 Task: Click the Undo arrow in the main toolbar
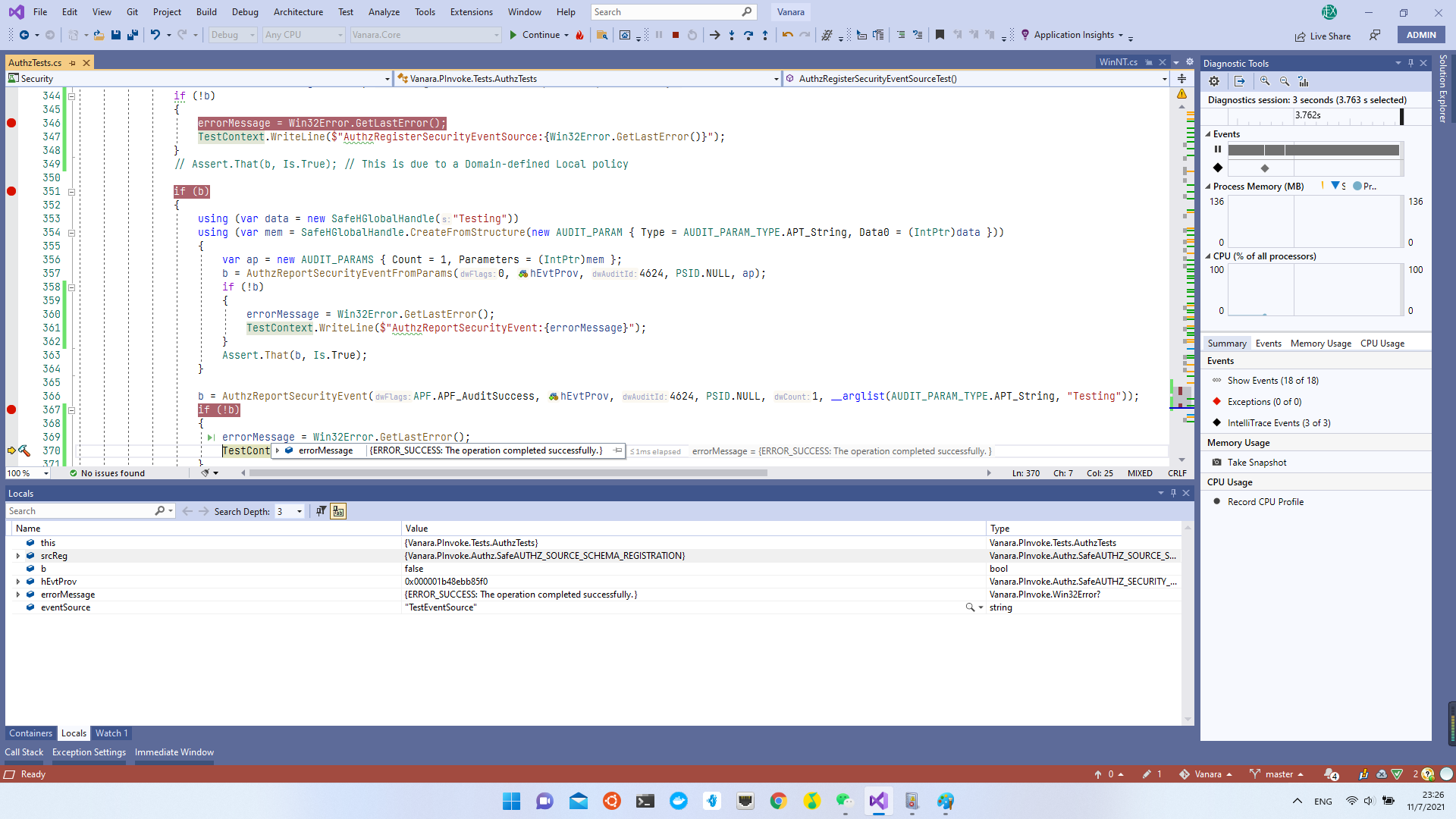[x=155, y=35]
